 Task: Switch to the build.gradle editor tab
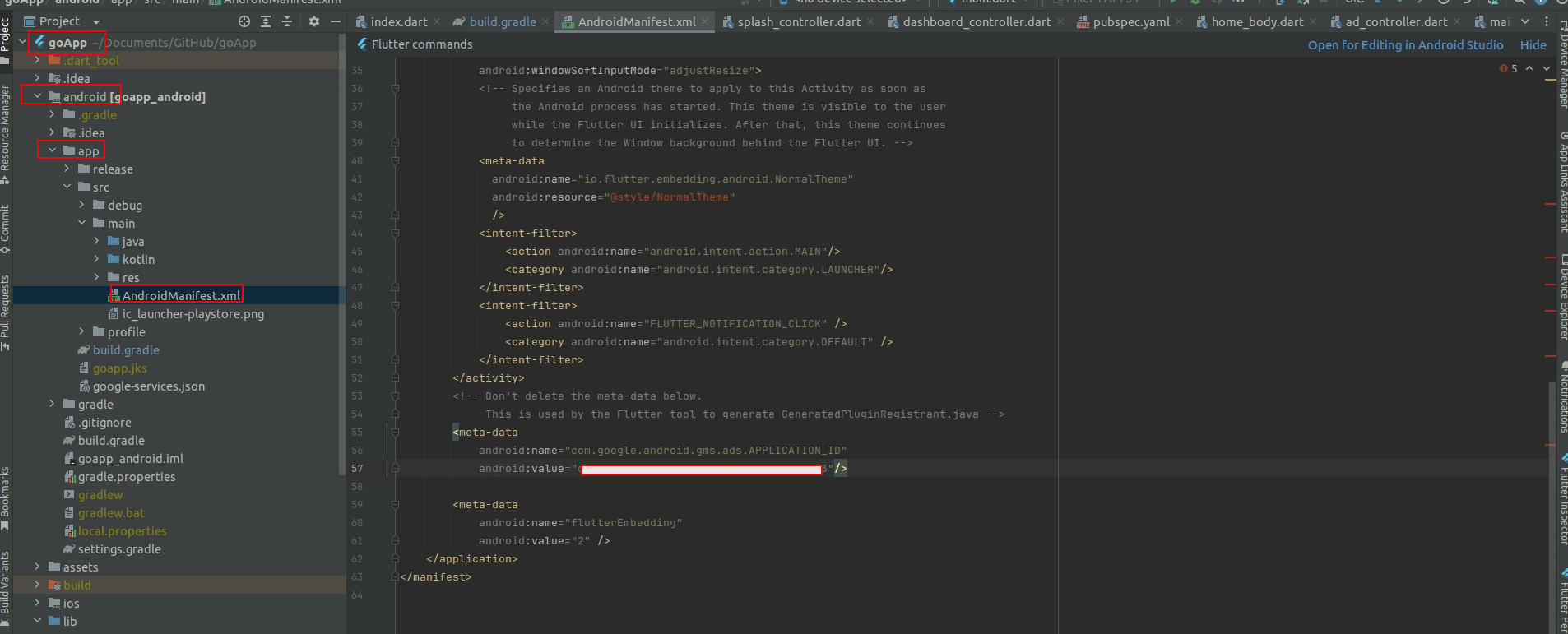point(502,22)
